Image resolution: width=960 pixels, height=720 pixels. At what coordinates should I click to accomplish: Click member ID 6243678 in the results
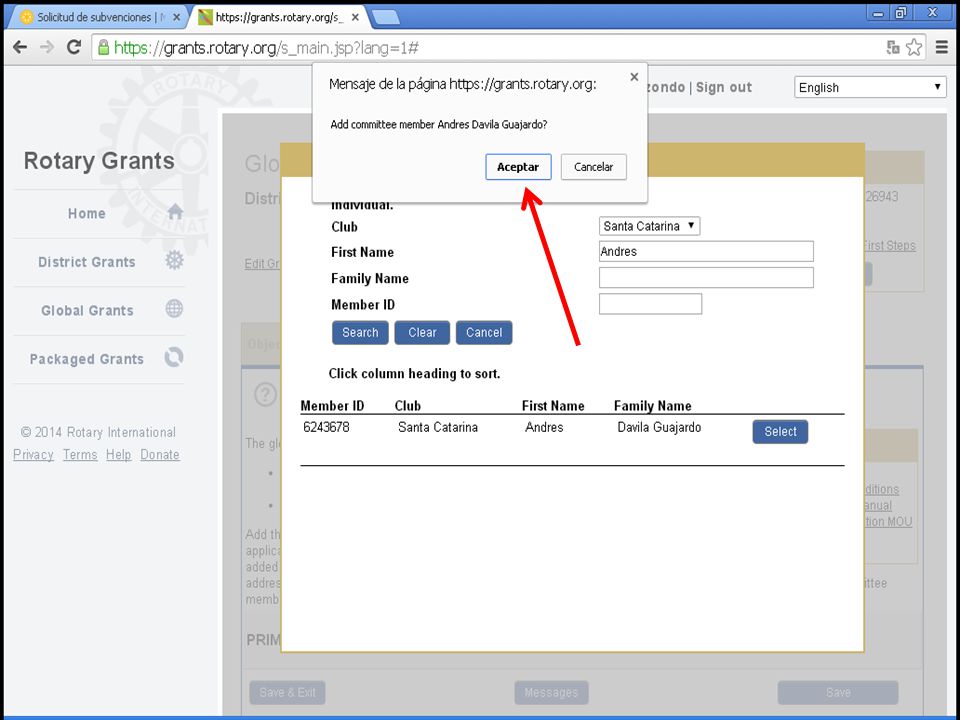pyautogui.click(x=326, y=427)
